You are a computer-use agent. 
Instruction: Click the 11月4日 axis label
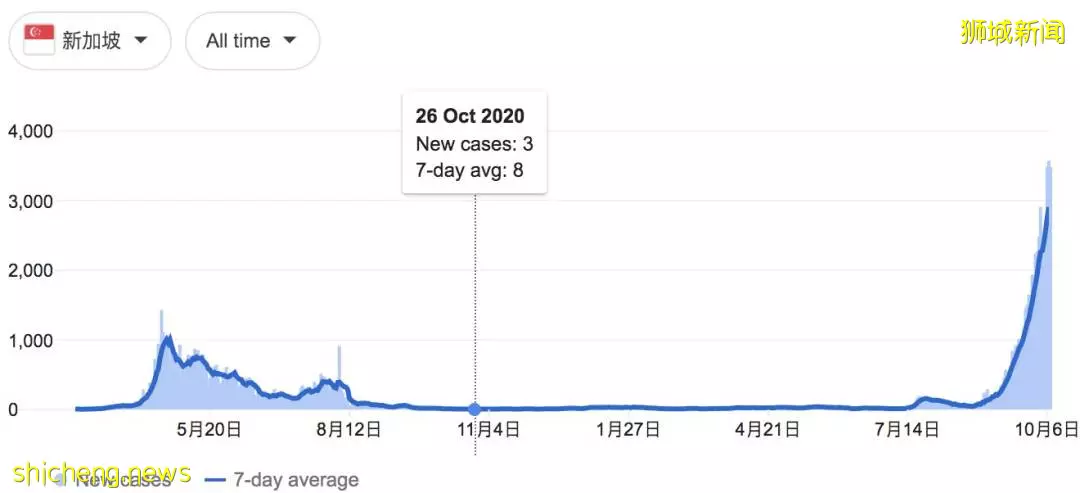click(x=488, y=431)
